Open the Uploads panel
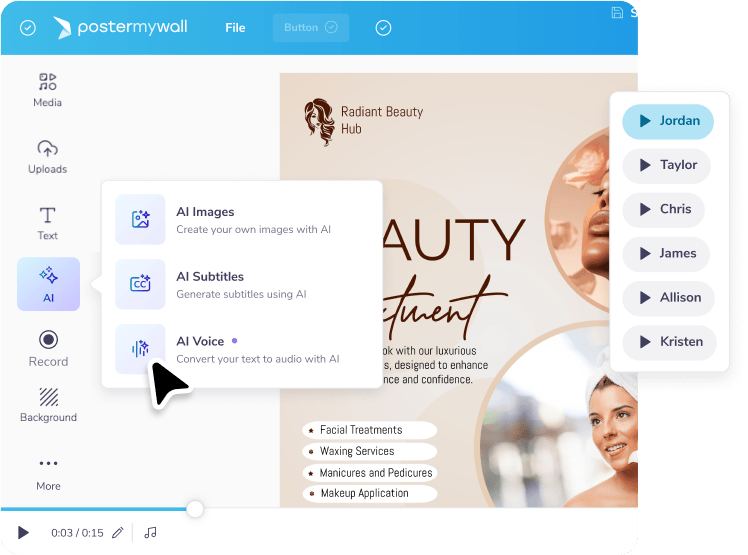The height and width of the screenshot is (555, 748). coord(47,156)
